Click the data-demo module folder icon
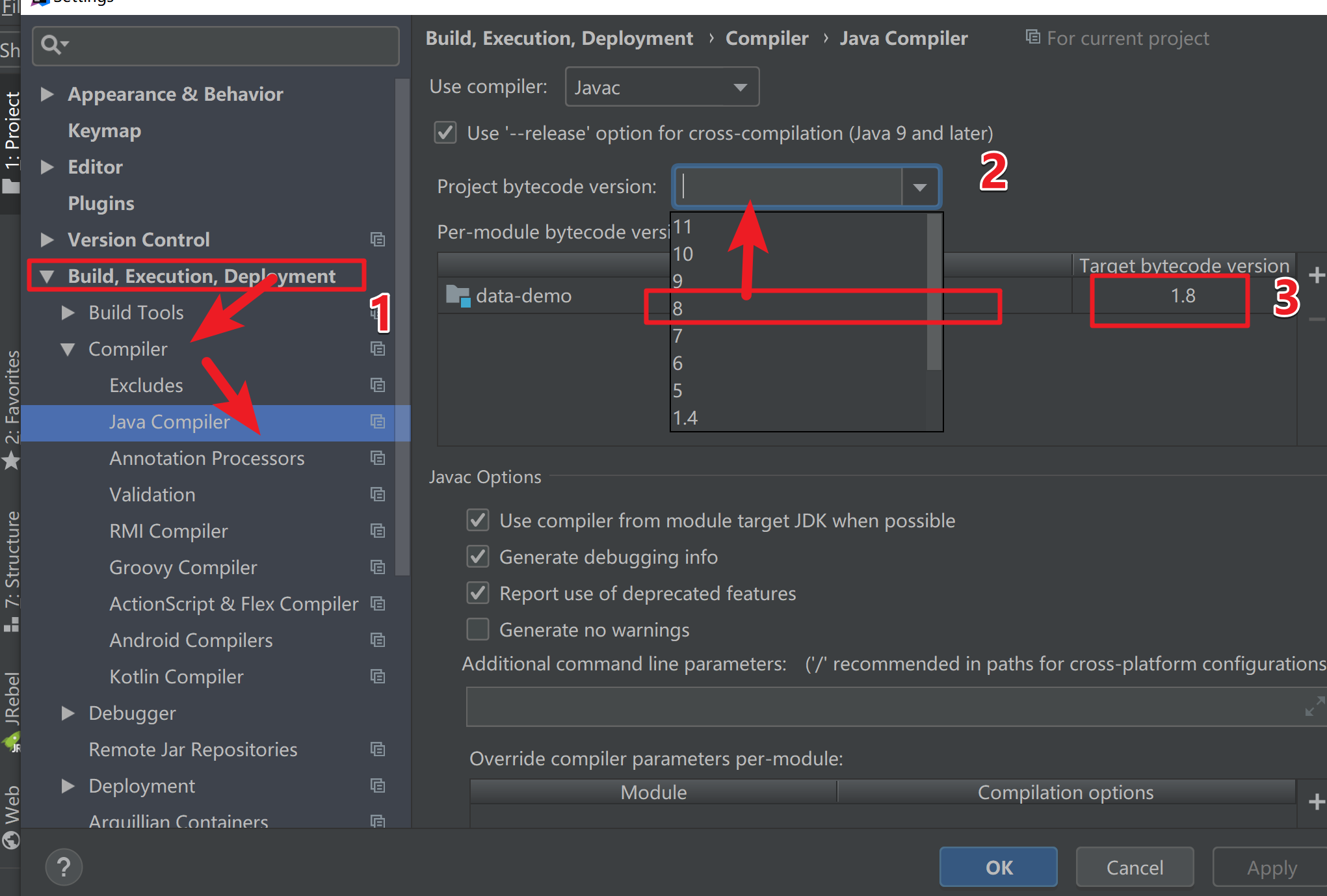This screenshot has width=1327, height=896. 458,296
